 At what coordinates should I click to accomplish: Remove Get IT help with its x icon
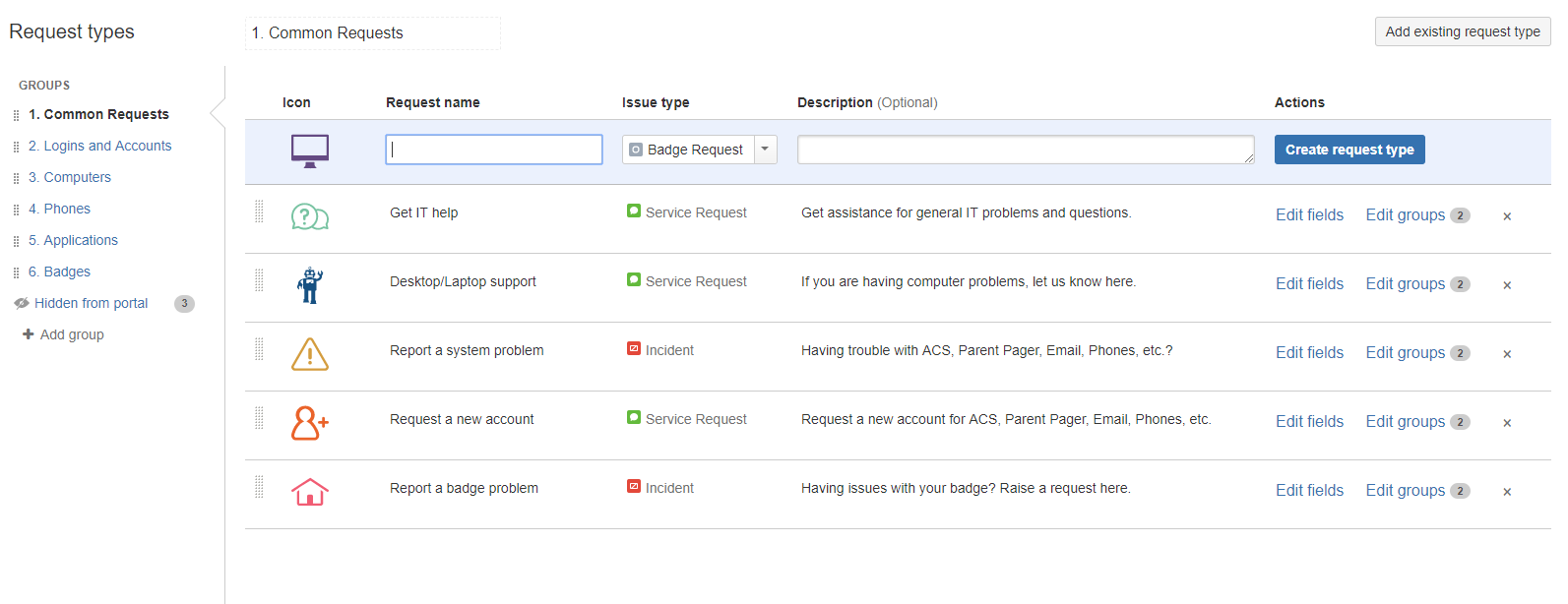(1507, 216)
